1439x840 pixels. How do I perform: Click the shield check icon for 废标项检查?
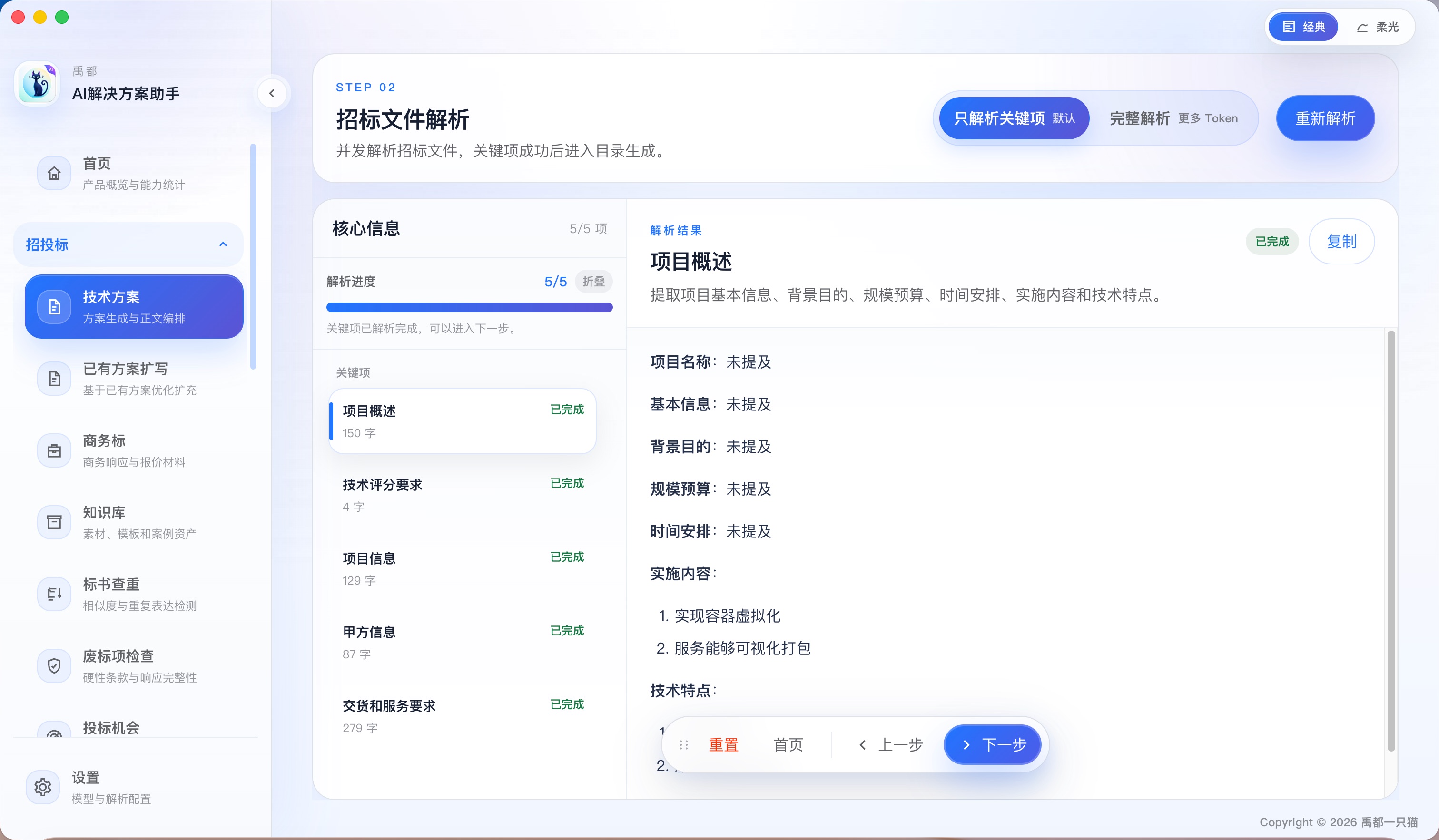coord(54,666)
